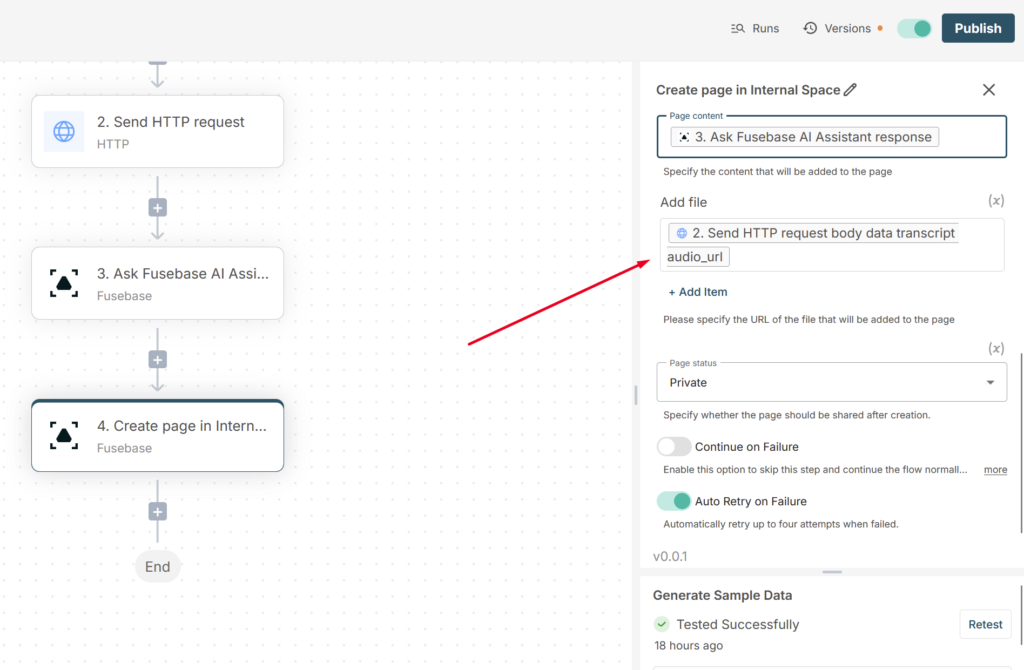Add step before End node
This screenshot has height=670, width=1024.
tap(157, 511)
